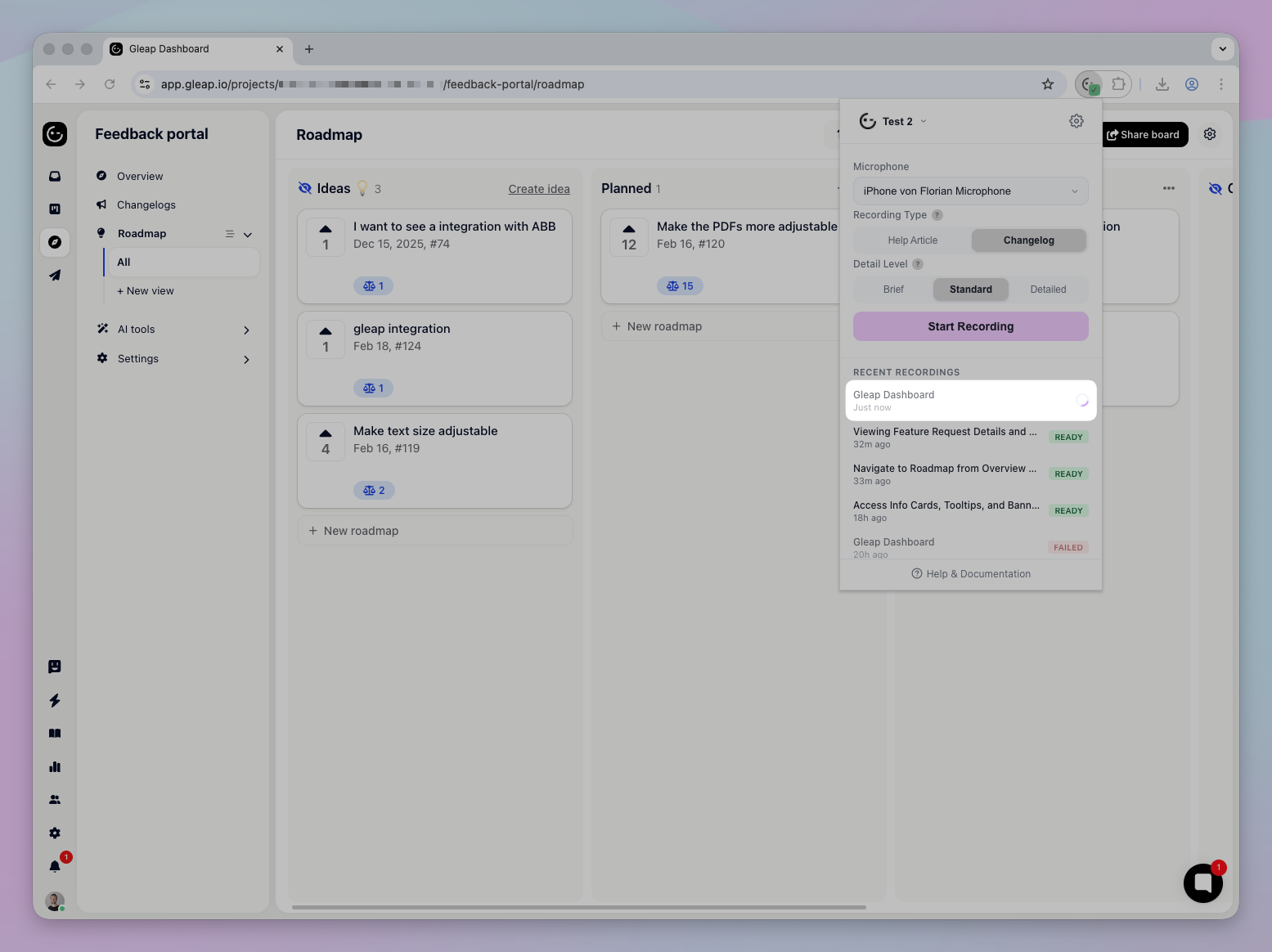Upvote 'Make text size adjustable' idea
Screen dimensions: 1272x952
(326, 442)
